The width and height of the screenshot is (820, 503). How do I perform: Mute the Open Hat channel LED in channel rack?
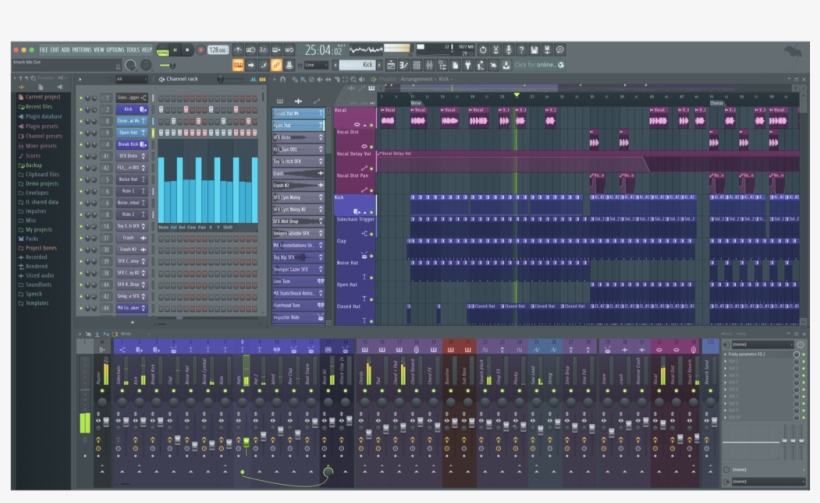pos(81,133)
